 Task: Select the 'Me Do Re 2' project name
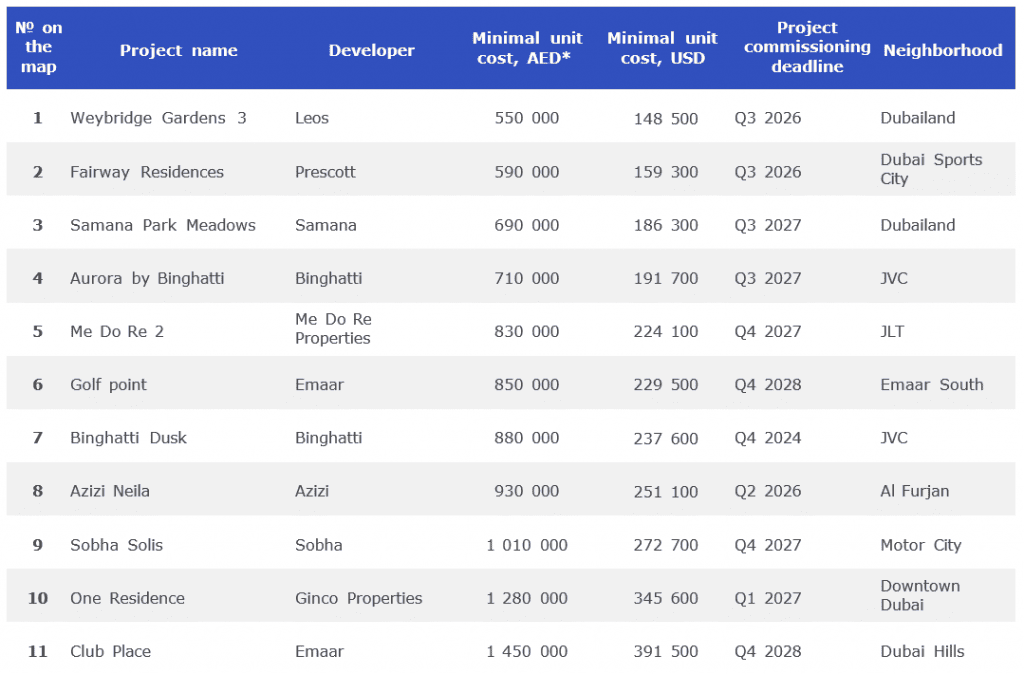pyautogui.click(x=117, y=332)
